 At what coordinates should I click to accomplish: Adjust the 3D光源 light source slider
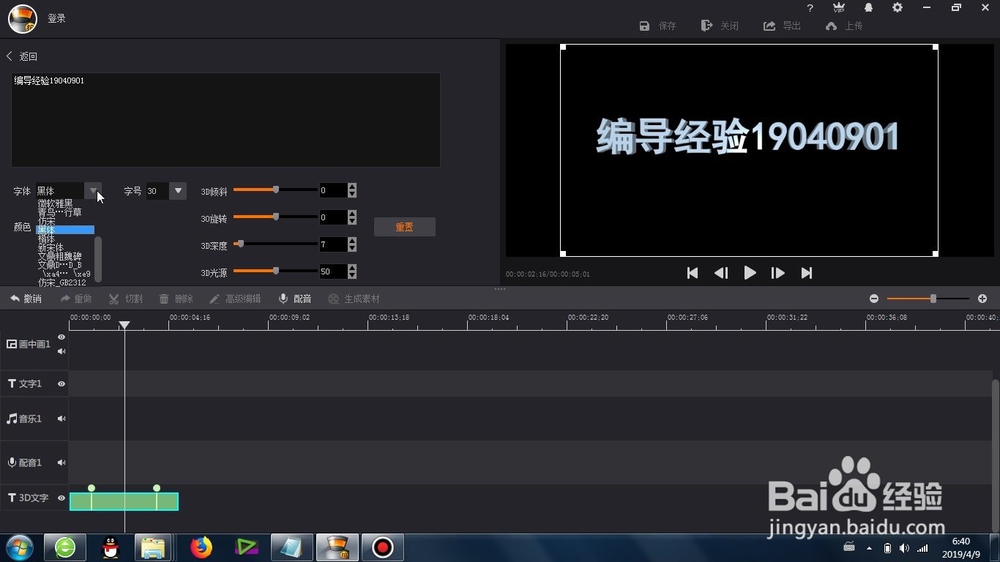point(276,271)
